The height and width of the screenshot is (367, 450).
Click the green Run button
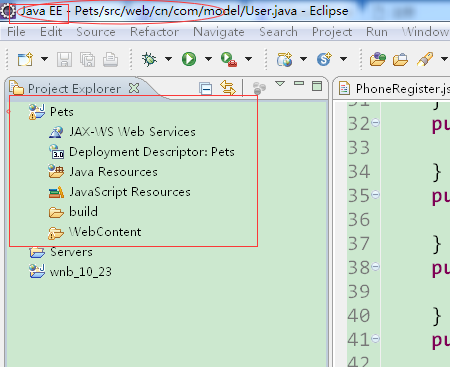pos(189,59)
